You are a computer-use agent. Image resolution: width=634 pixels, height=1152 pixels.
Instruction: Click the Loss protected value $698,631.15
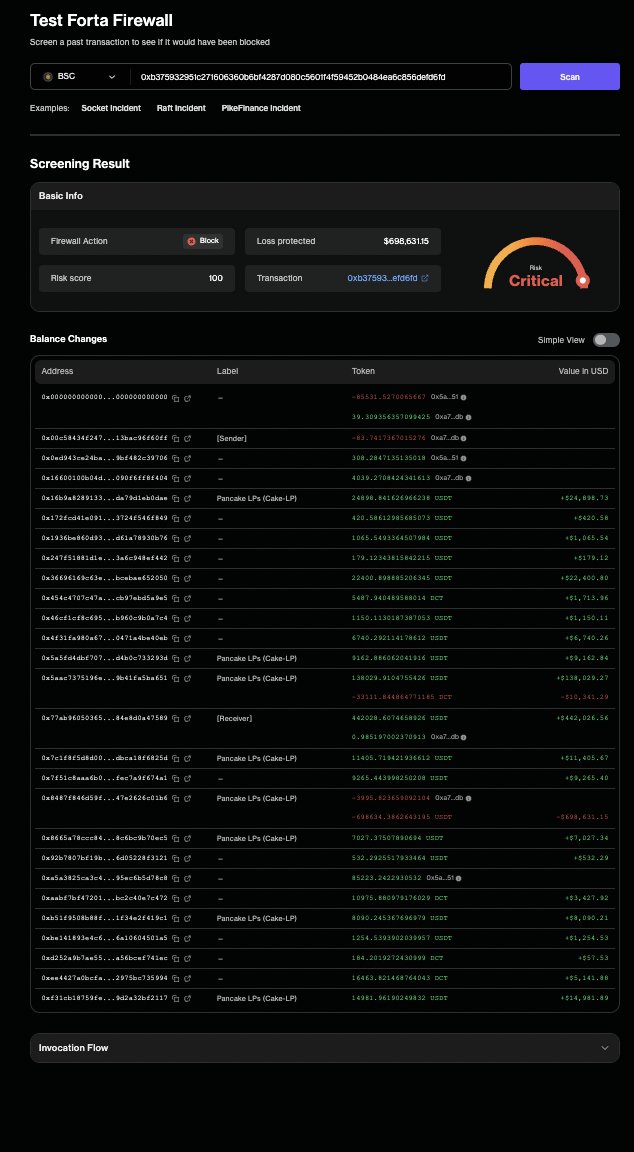click(x=406, y=241)
